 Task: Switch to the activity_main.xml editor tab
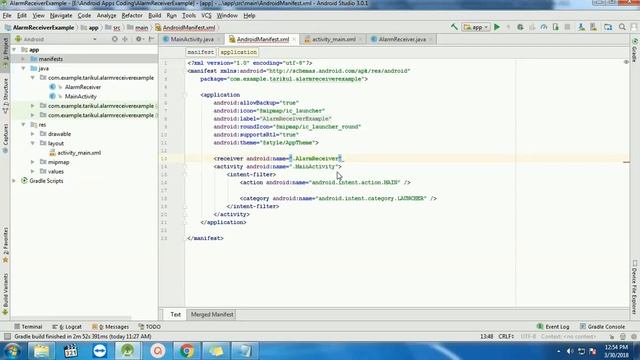coord(333,39)
